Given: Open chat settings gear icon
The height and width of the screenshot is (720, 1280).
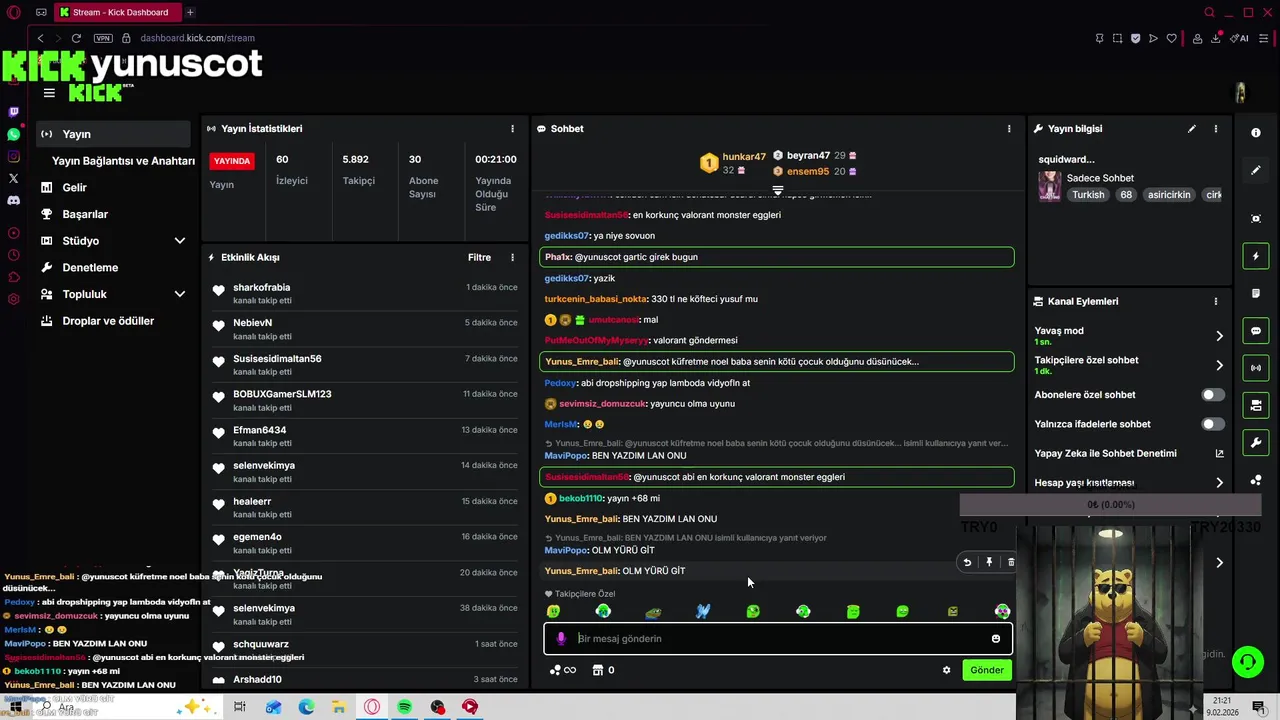Looking at the screenshot, I should 946,670.
